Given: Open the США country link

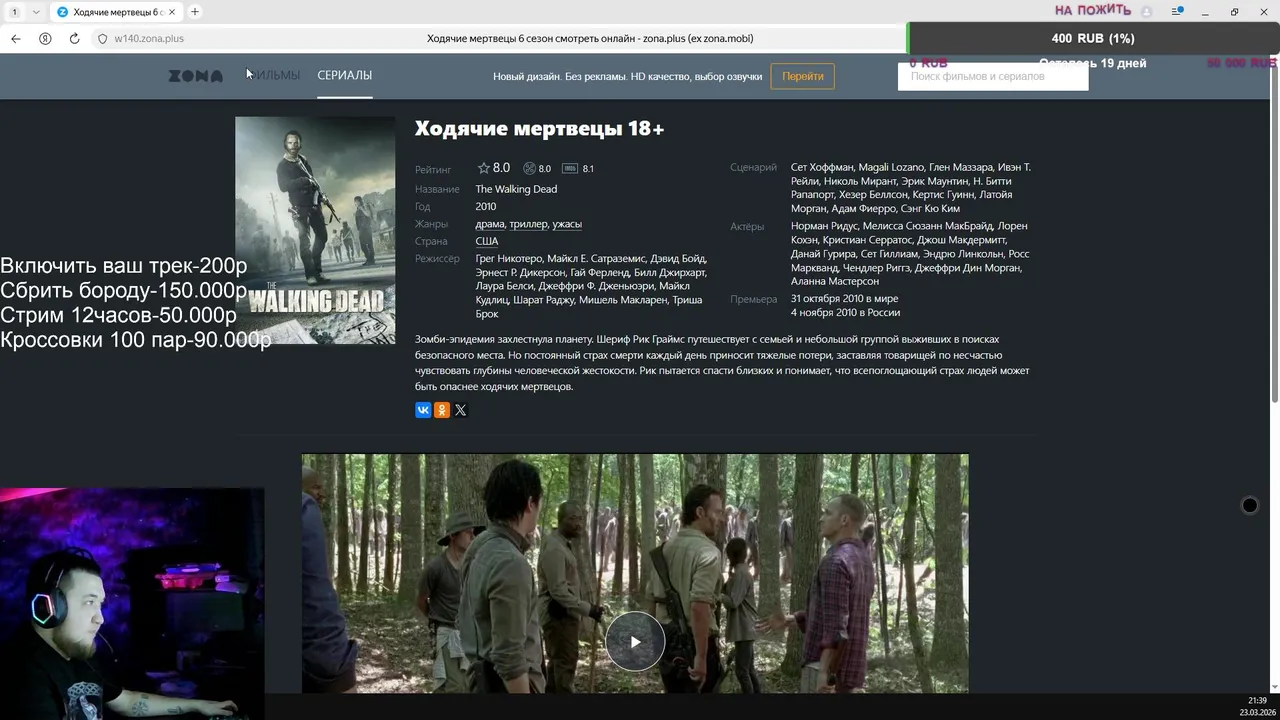Looking at the screenshot, I should (x=487, y=241).
